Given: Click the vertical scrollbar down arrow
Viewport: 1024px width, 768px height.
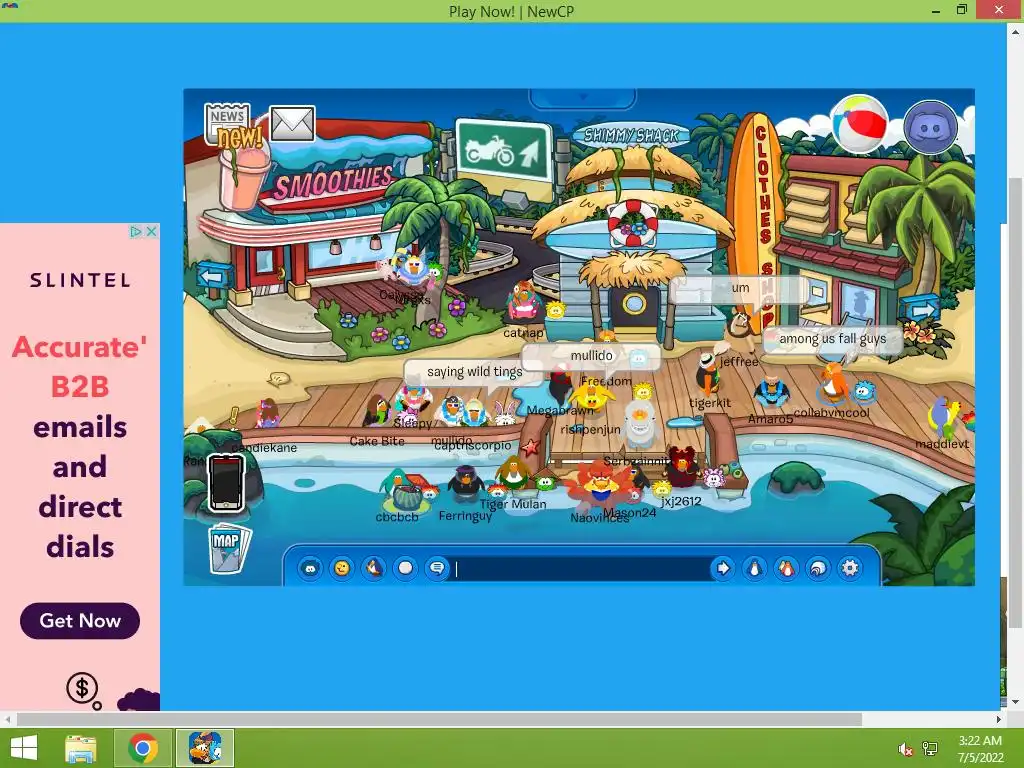Looking at the screenshot, I should point(1015,702).
